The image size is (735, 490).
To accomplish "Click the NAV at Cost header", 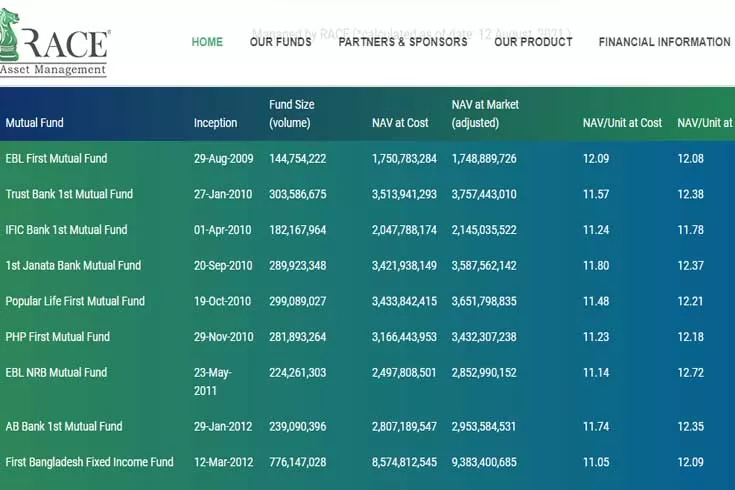I will click(400, 123).
